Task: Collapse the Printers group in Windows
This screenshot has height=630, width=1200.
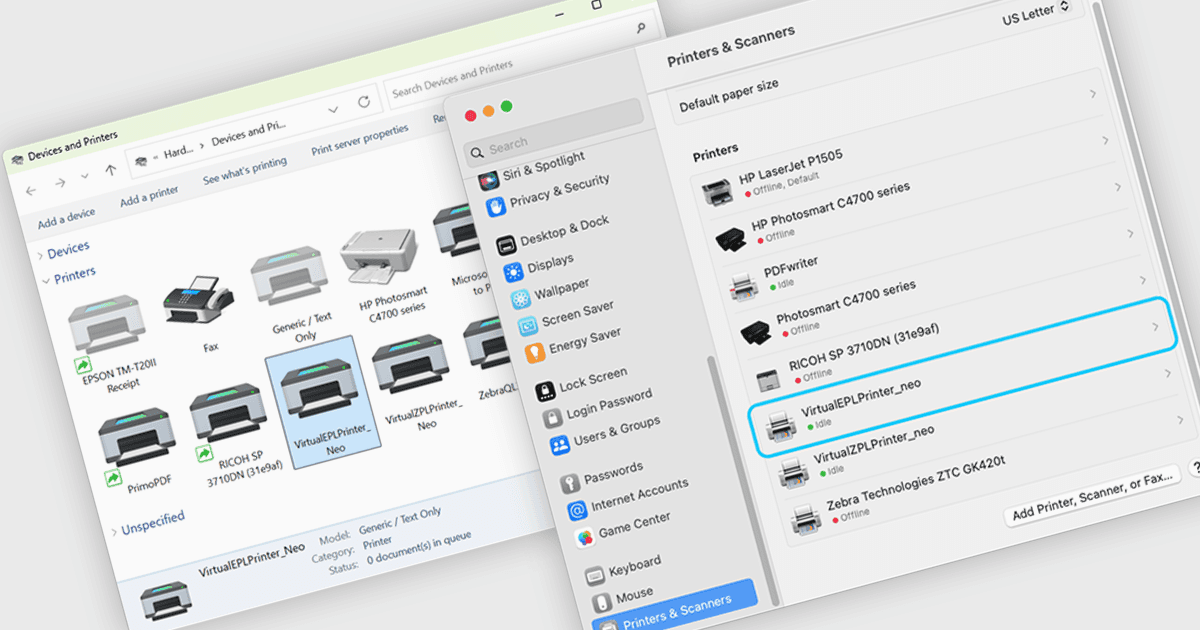Action: coord(47,283)
